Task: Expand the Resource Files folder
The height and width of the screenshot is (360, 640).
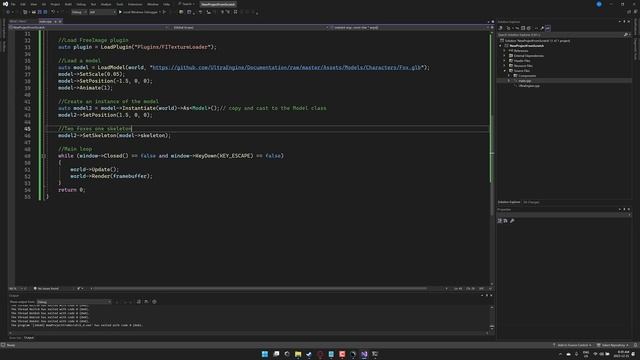Action: [x=504, y=66]
